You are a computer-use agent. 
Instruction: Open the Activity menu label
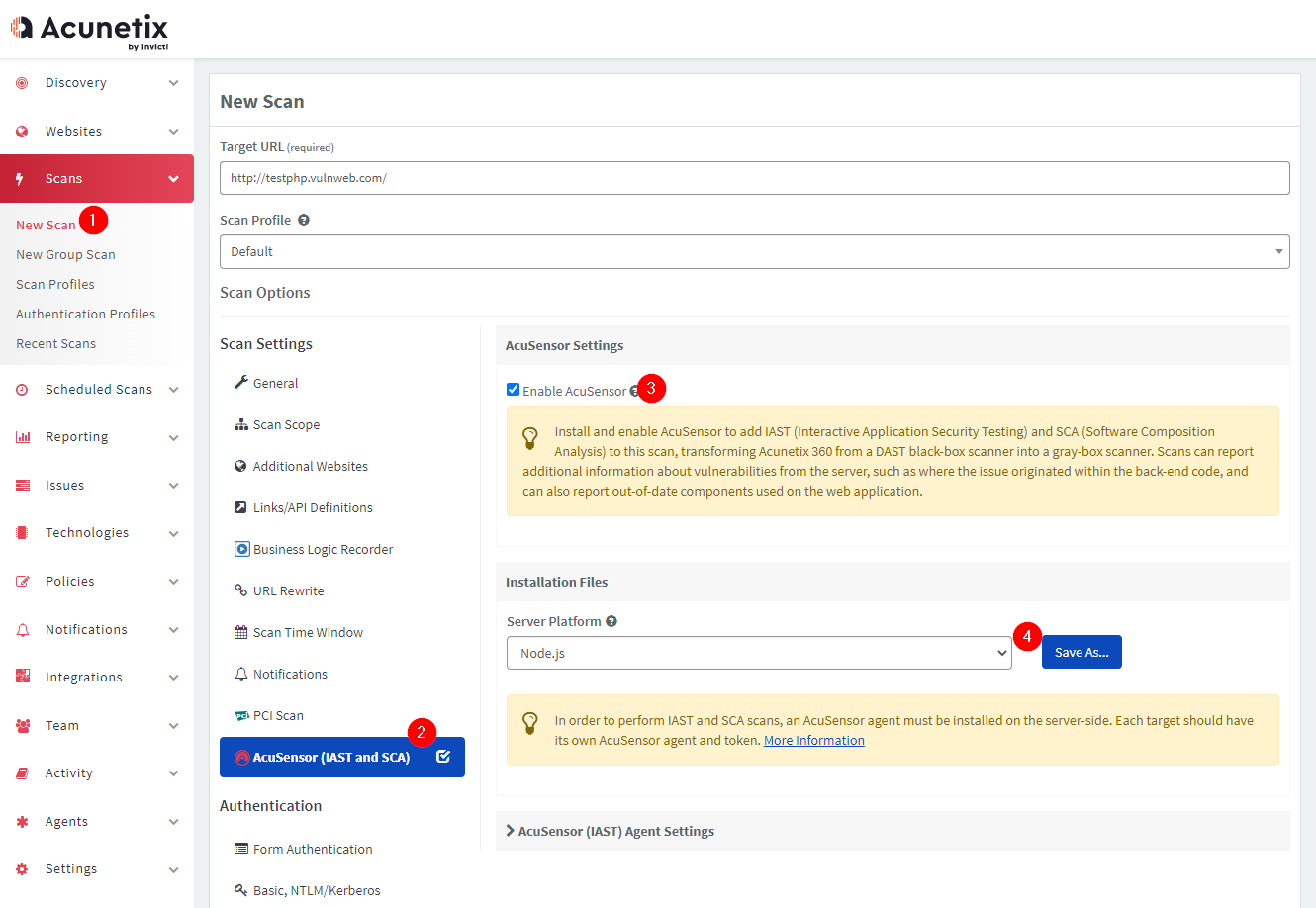[69, 773]
